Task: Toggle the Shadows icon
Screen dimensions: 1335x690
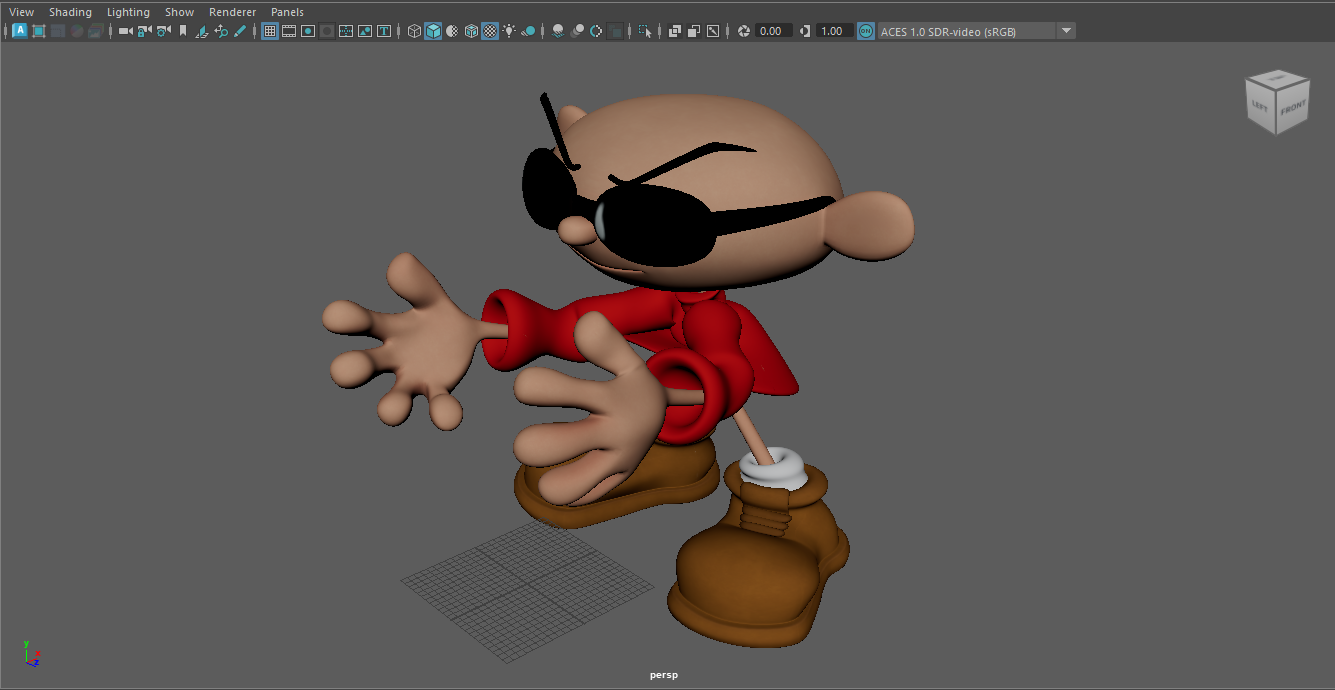Action: coord(528,31)
